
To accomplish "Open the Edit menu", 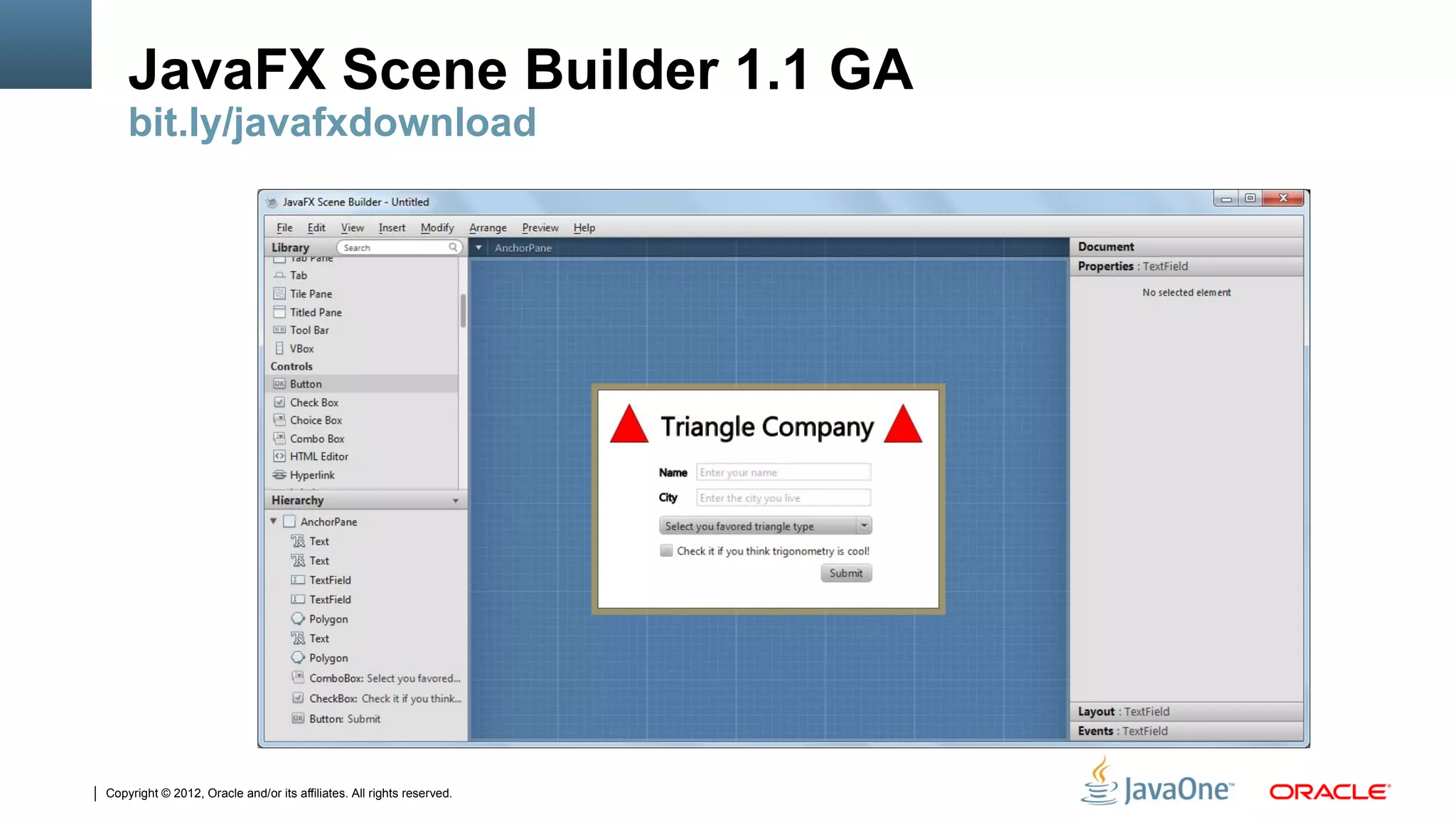I will pyautogui.click(x=316, y=227).
